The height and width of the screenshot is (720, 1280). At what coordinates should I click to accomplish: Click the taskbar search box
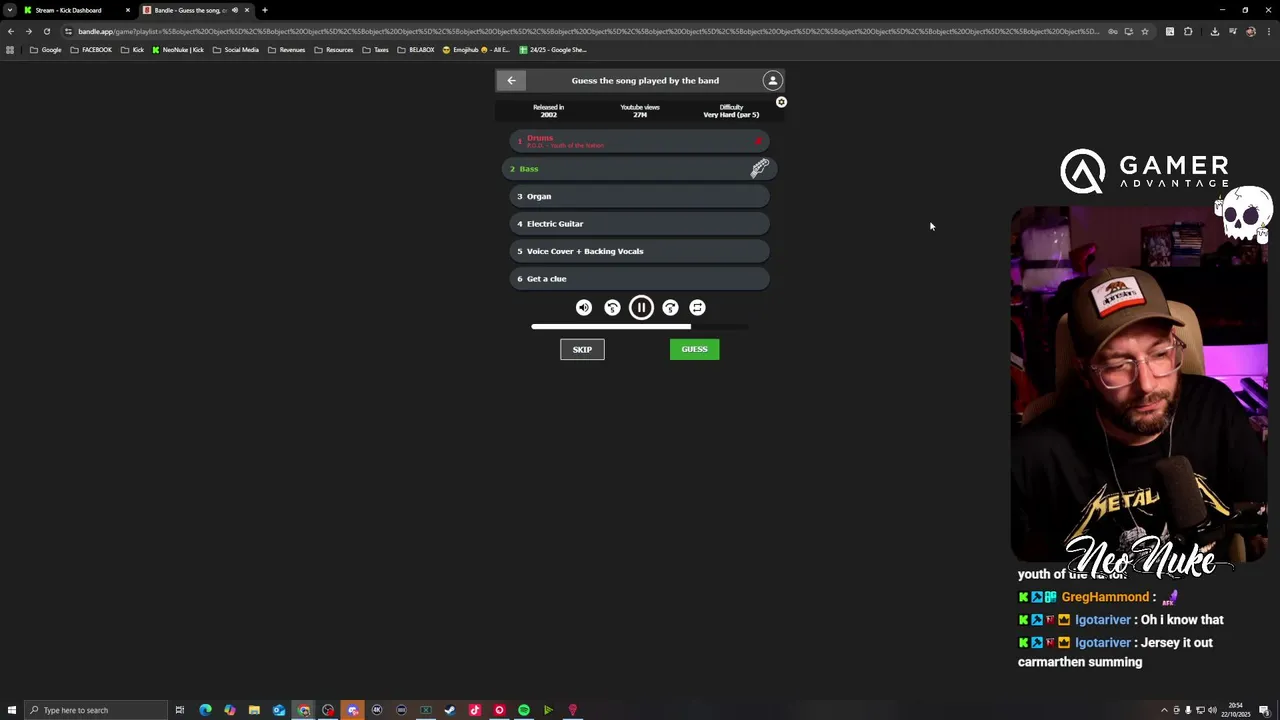coord(96,710)
